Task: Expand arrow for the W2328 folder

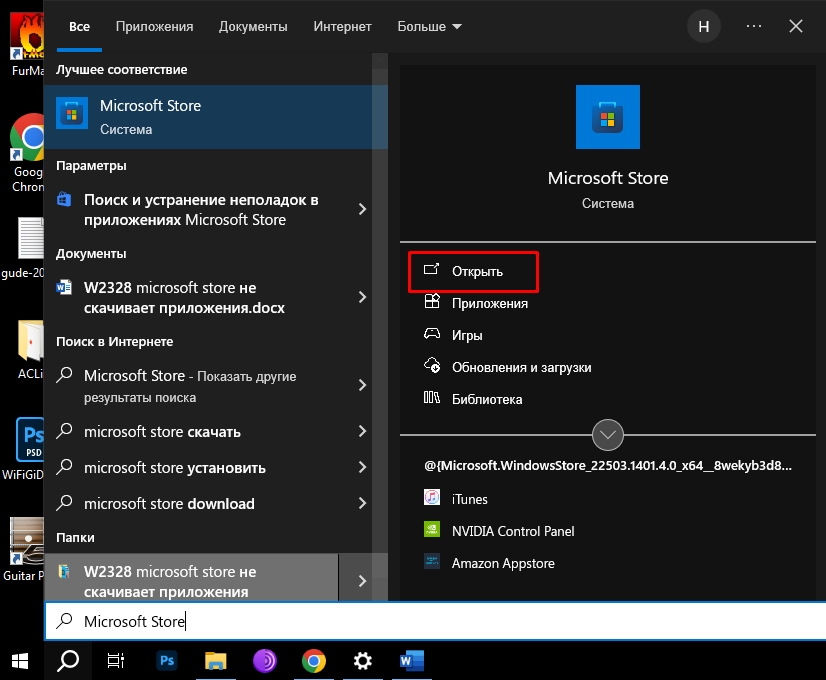Action: pyautogui.click(x=363, y=580)
